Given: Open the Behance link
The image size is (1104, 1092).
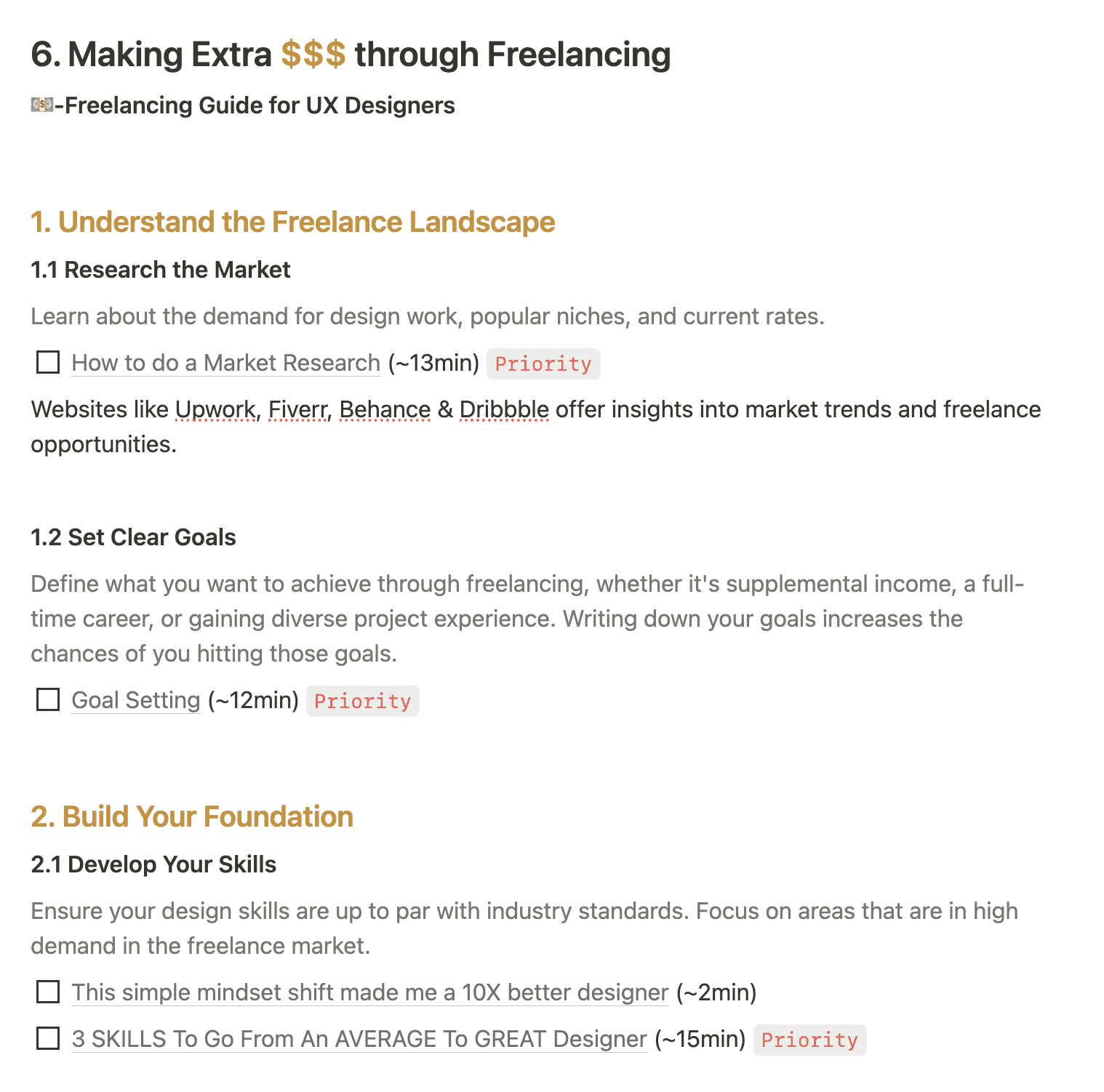Looking at the screenshot, I should pos(385,409).
